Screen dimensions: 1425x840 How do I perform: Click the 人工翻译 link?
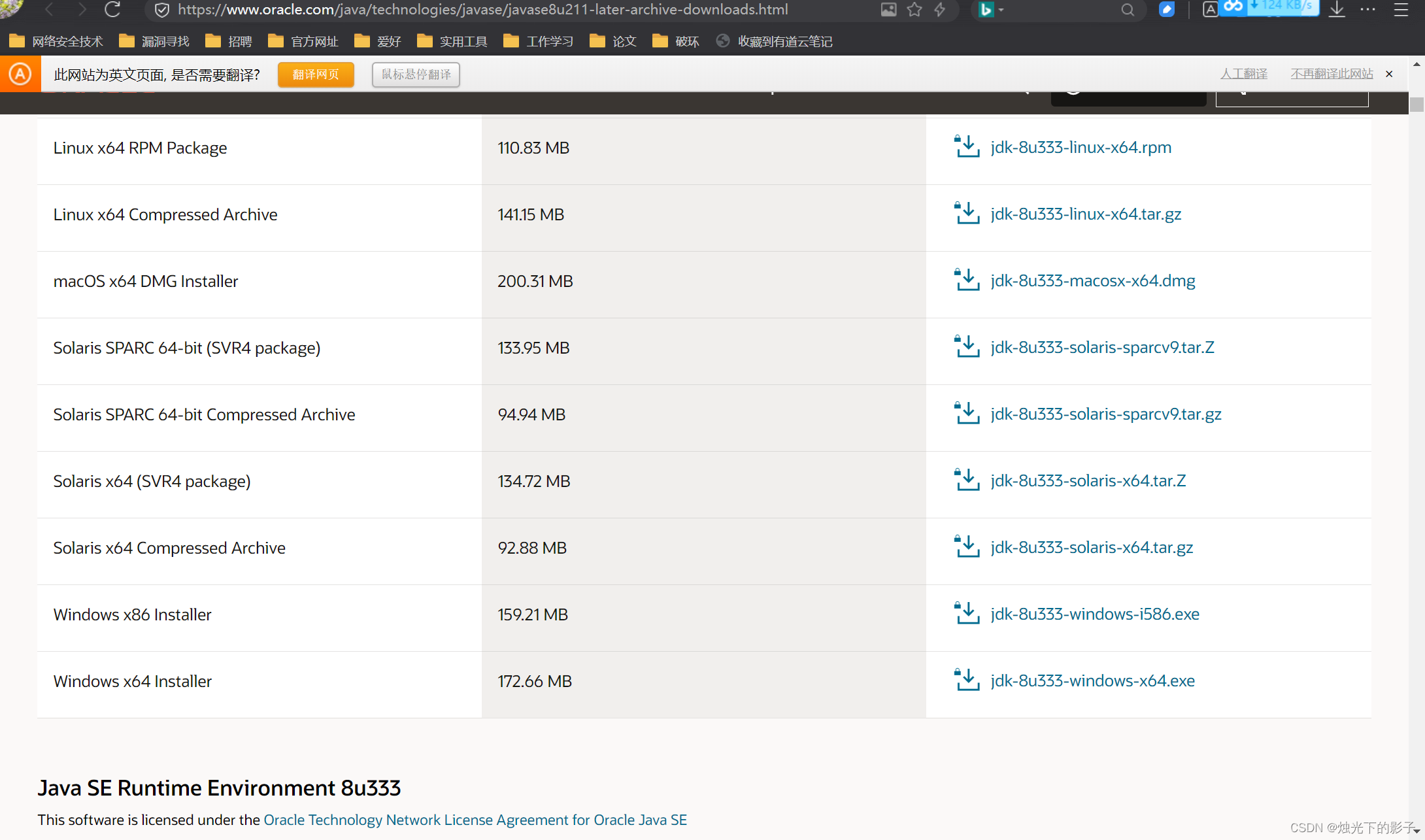[x=1243, y=74]
